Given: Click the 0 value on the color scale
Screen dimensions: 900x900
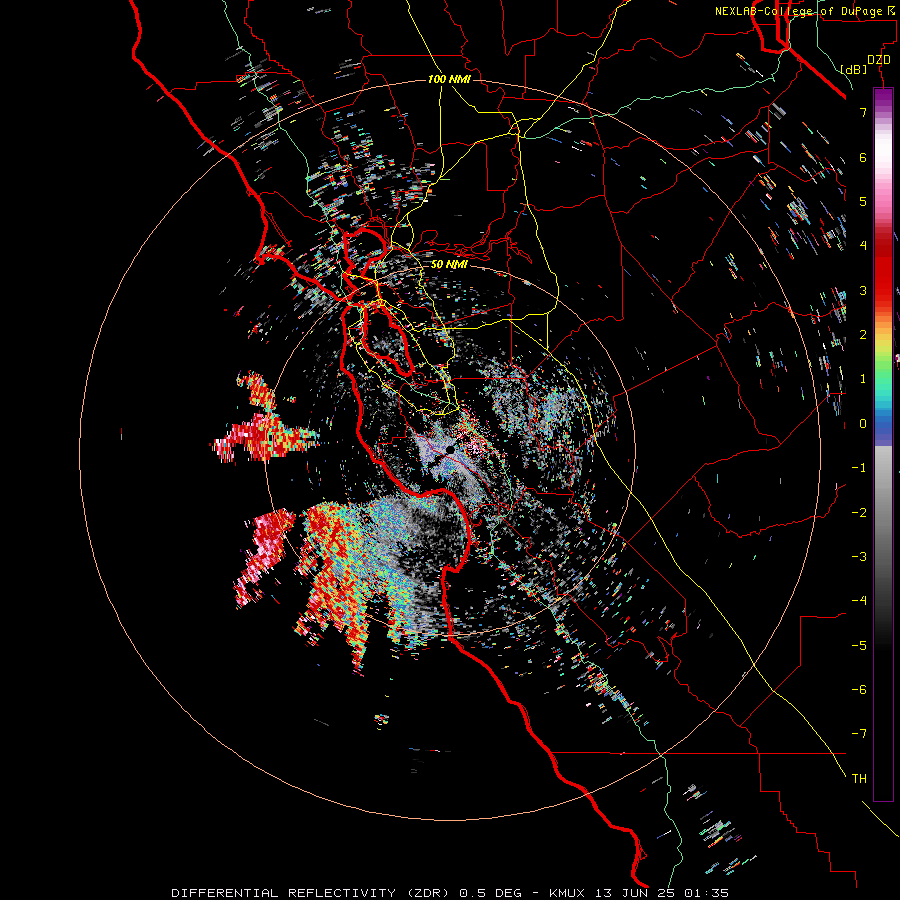Looking at the screenshot, I should (x=863, y=424).
